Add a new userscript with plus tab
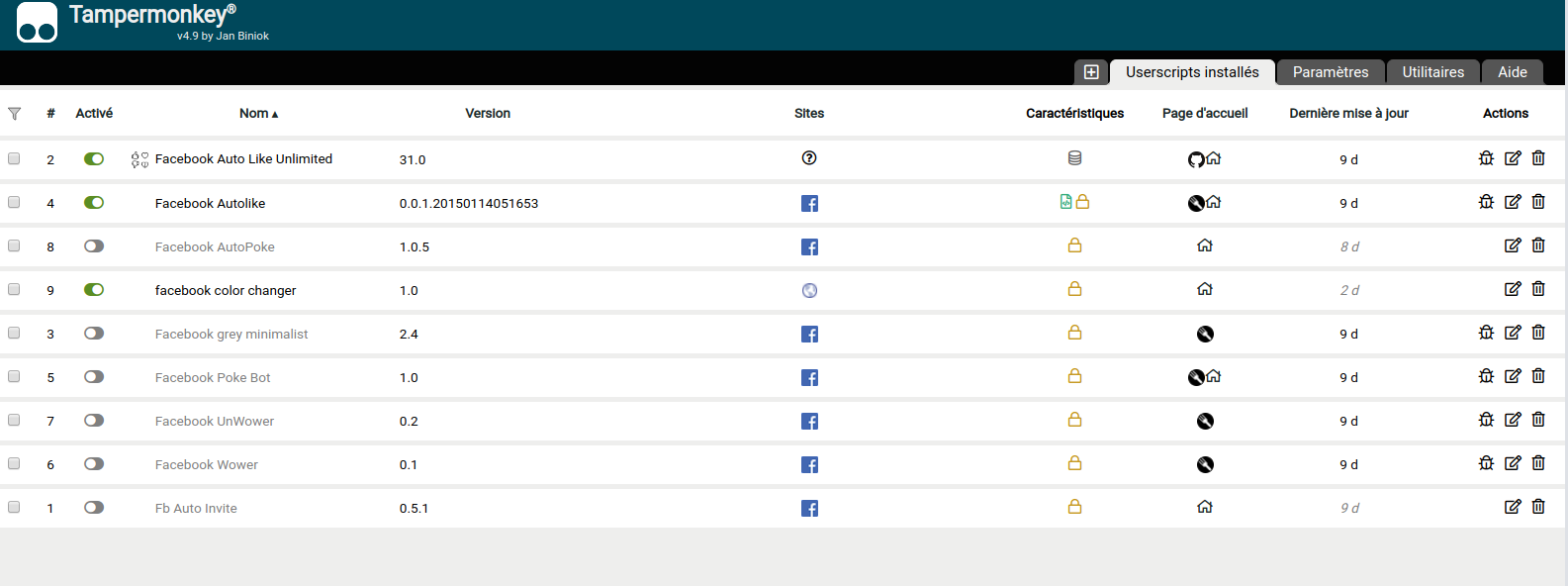Screen dimensions: 1568x586 point(1091,72)
